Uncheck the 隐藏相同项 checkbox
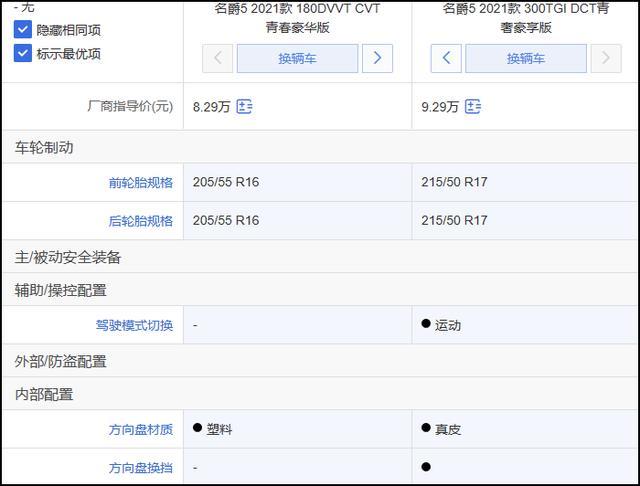Image resolution: width=640 pixels, height=486 pixels. tap(23, 29)
